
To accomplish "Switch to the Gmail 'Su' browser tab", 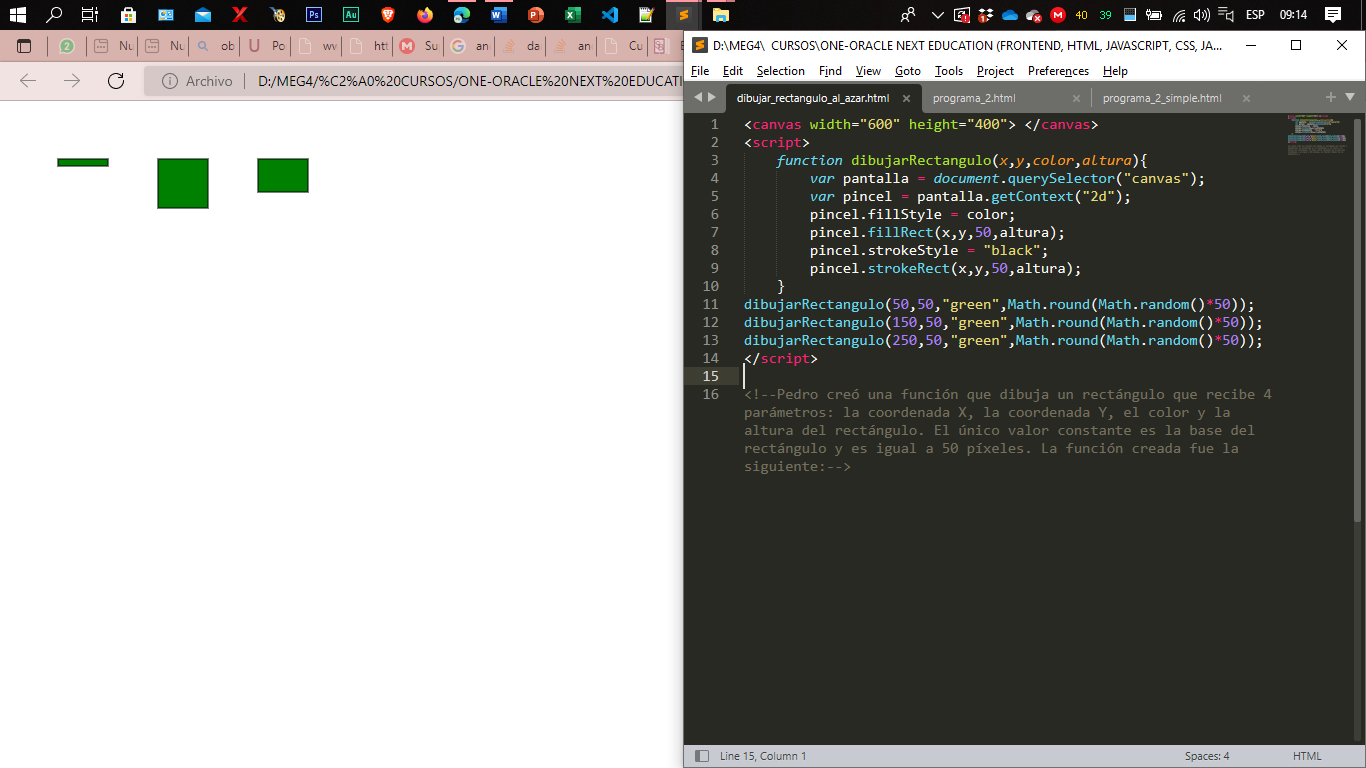I will [418, 46].
